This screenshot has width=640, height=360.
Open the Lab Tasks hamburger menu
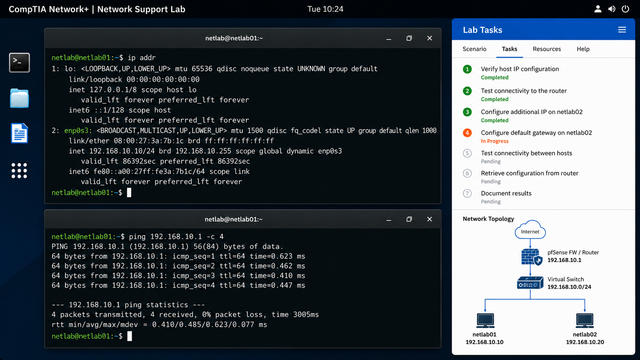pos(622,30)
